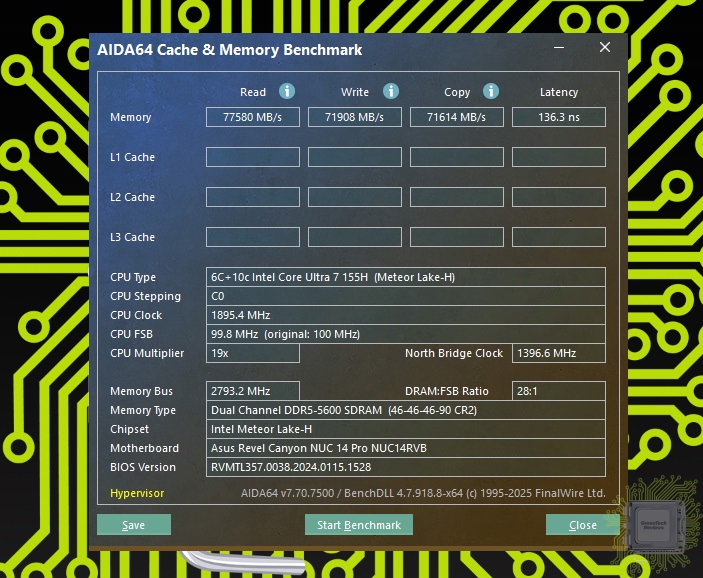Close the AIDA64 window with X
This screenshot has width=703, height=578.
pos(605,47)
